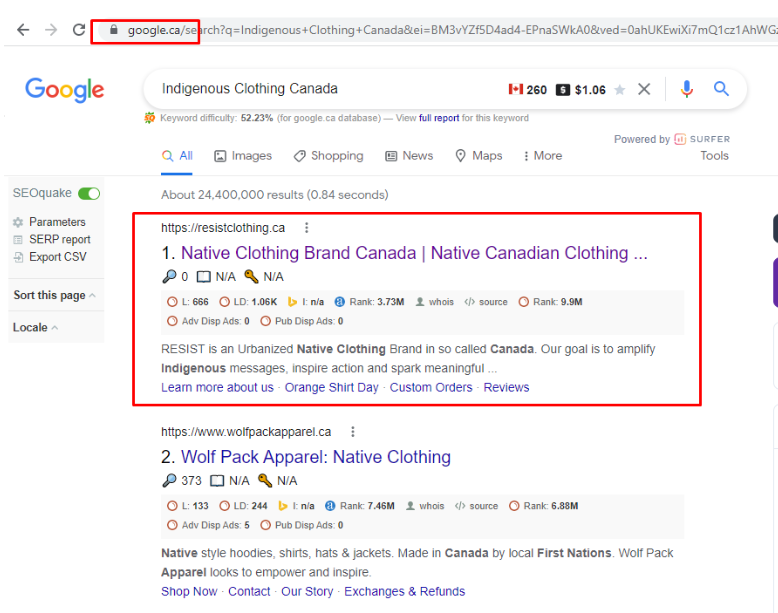Star the keyword in search box
Screen dimensions: 778x613
[619, 90]
